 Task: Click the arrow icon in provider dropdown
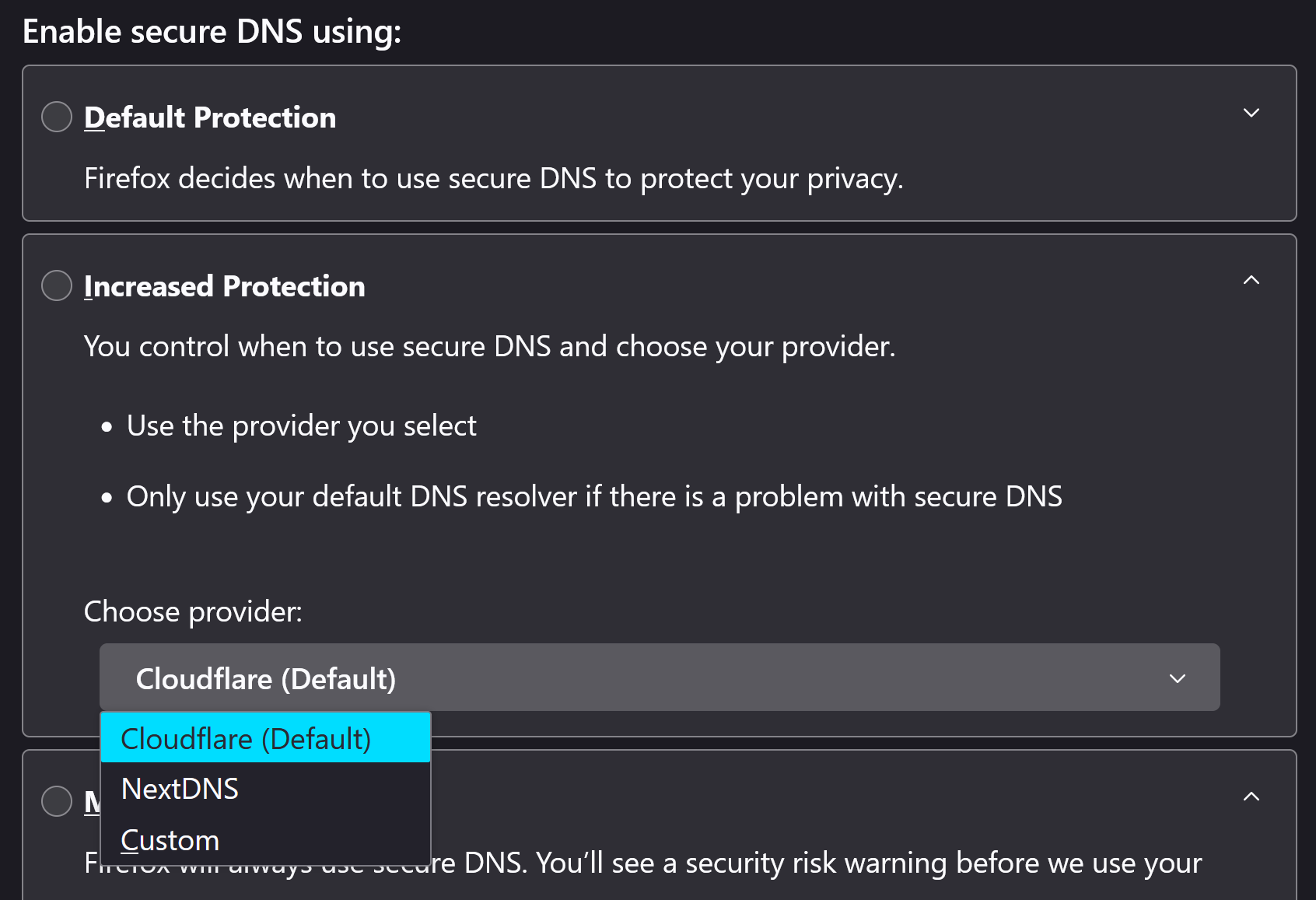[x=1177, y=678]
